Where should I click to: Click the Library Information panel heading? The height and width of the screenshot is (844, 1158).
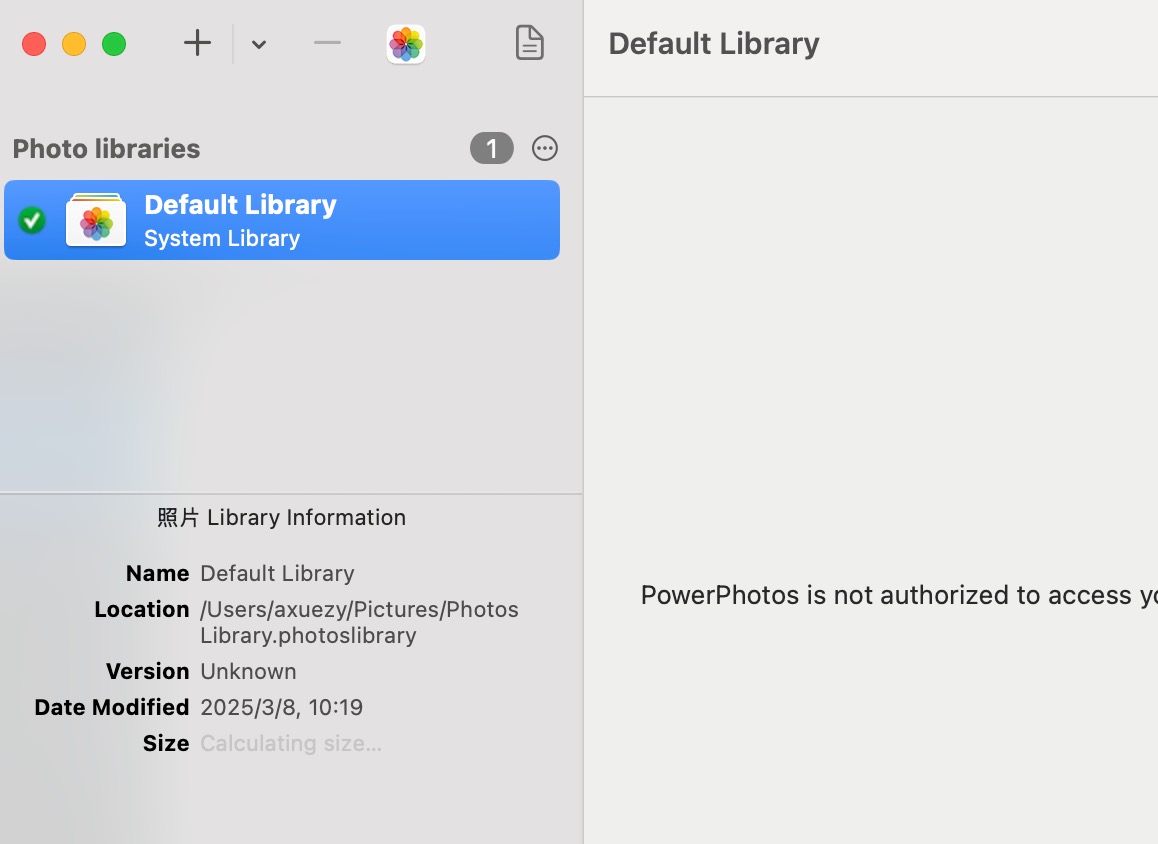click(x=281, y=518)
